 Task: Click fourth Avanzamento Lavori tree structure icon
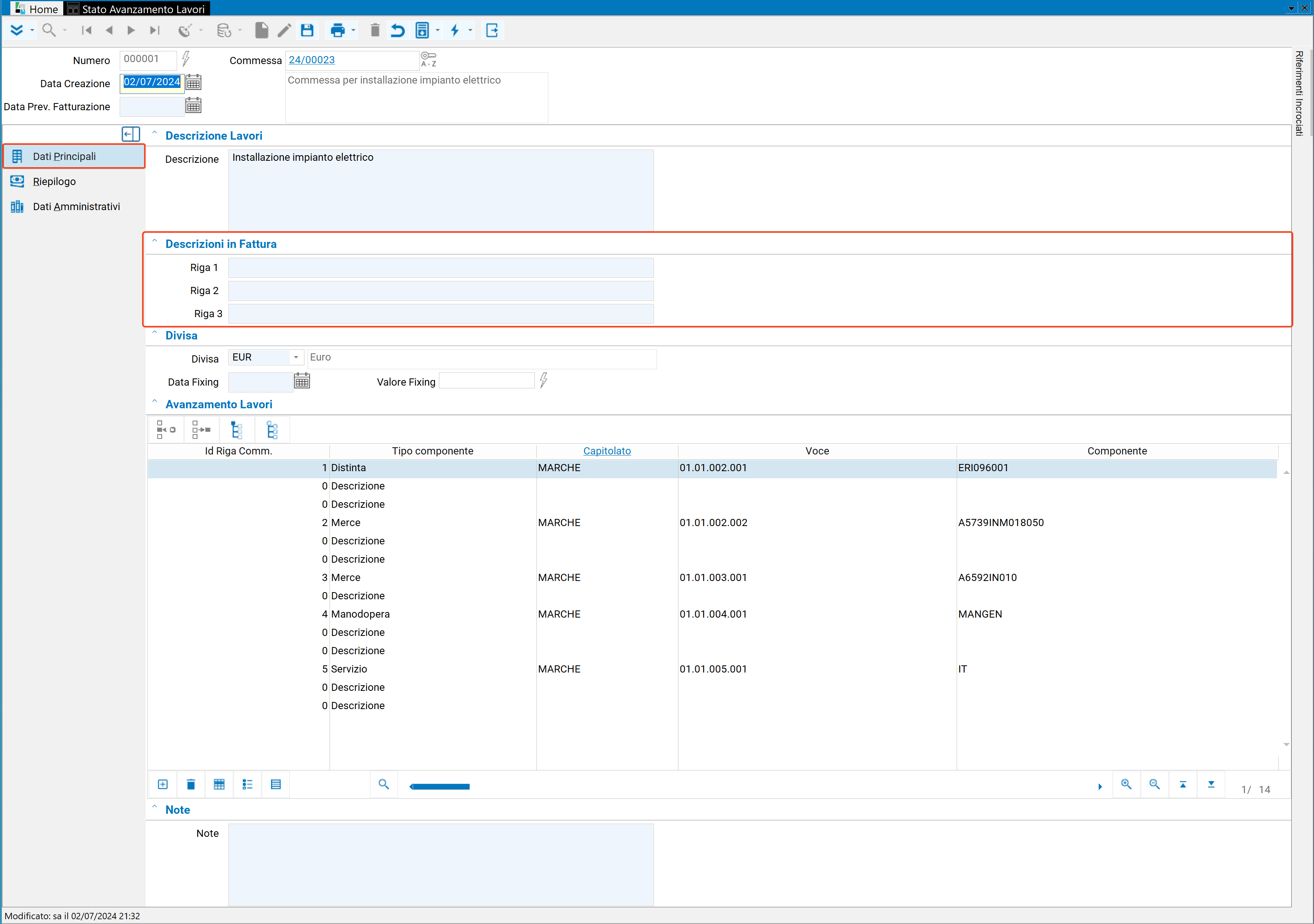click(273, 430)
